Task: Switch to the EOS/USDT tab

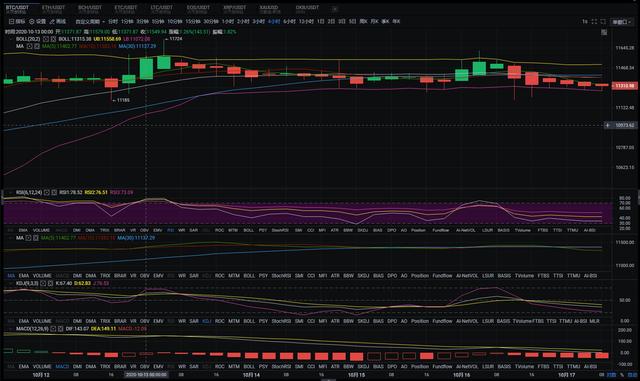Action: (198, 9)
